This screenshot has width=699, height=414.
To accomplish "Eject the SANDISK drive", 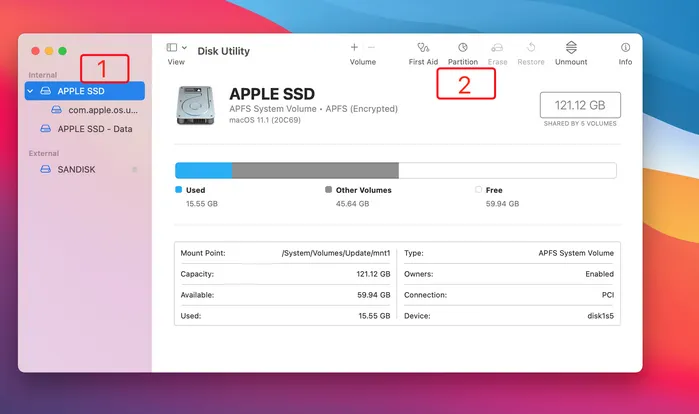I will [135, 170].
